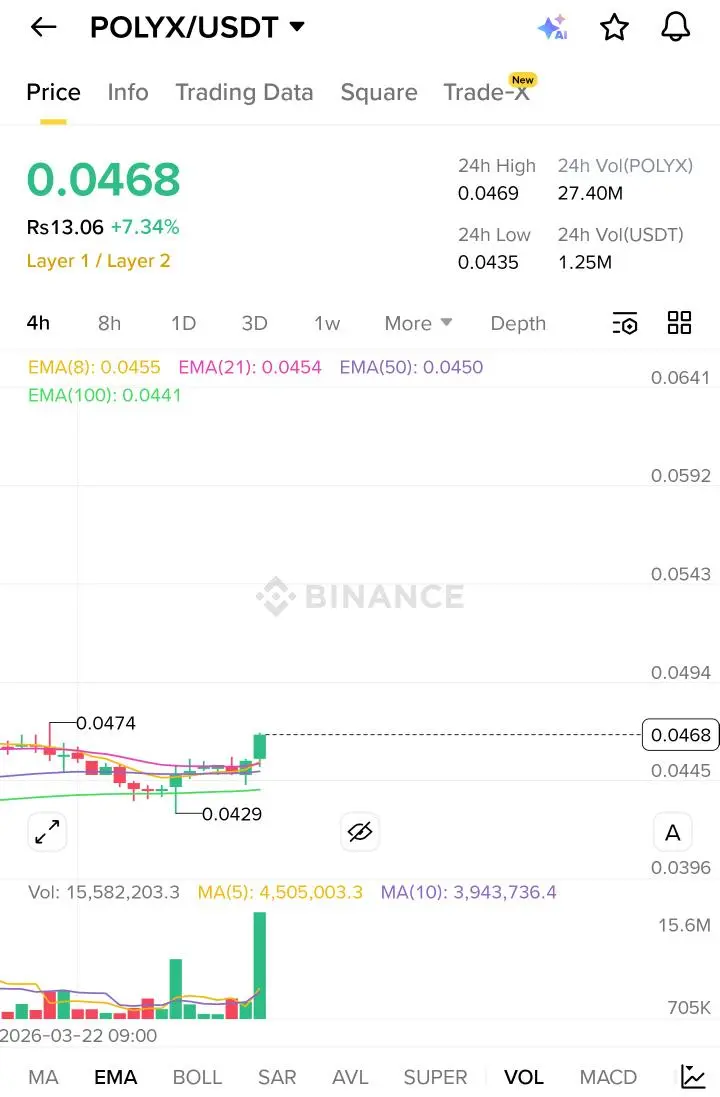Select the 8h timeframe
This screenshot has width=720, height=1097.
[109, 323]
